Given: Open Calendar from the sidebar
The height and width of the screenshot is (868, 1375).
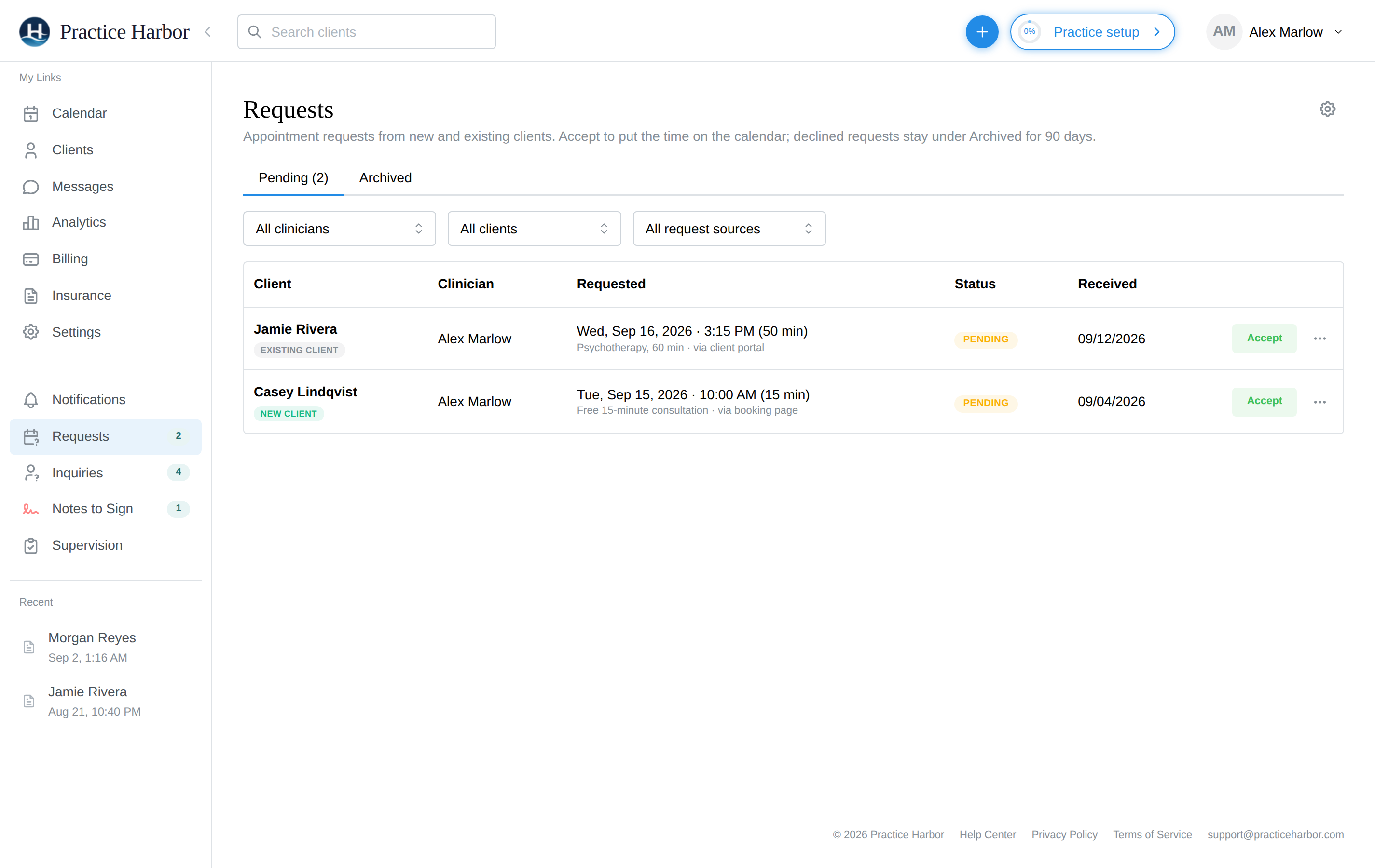Looking at the screenshot, I should click(106, 114).
